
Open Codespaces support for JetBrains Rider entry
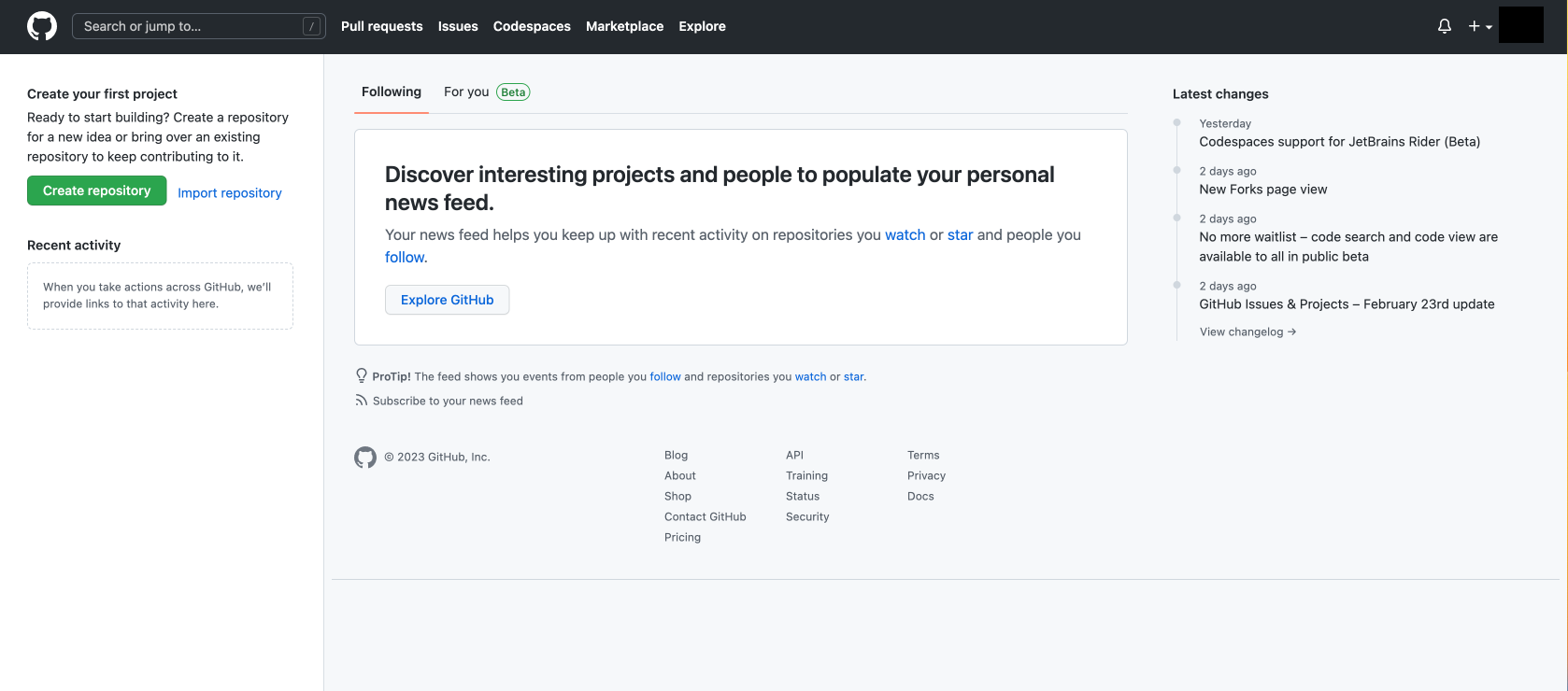[1340, 142]
